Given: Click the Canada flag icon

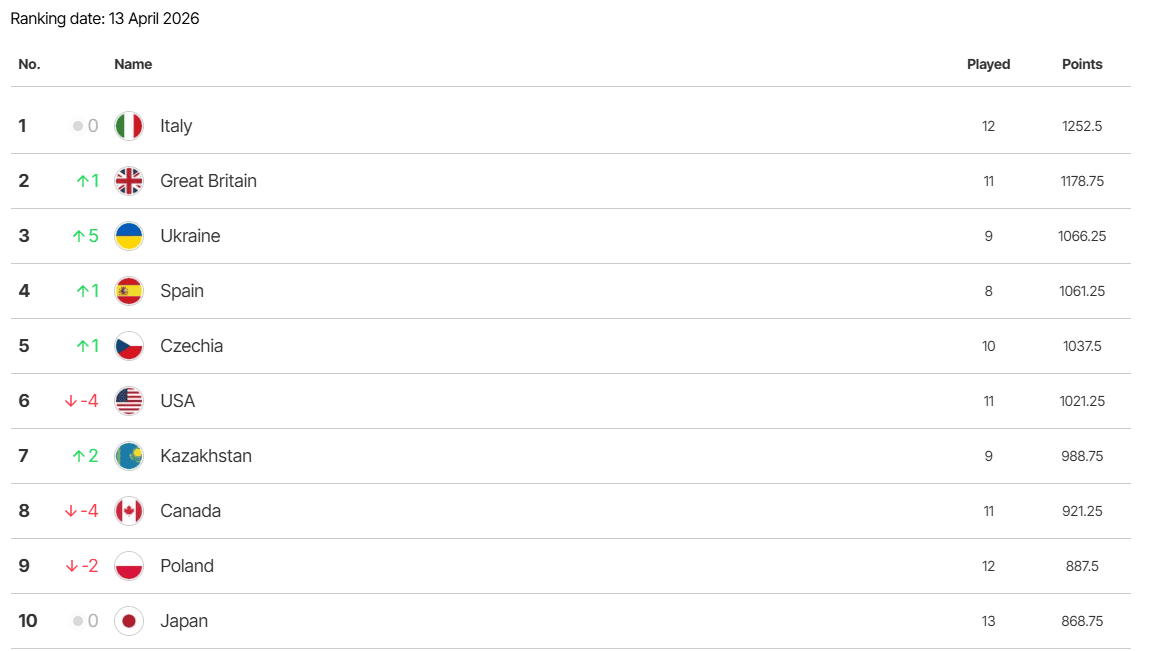Looking at the screenshot, I should pos(129,511).
